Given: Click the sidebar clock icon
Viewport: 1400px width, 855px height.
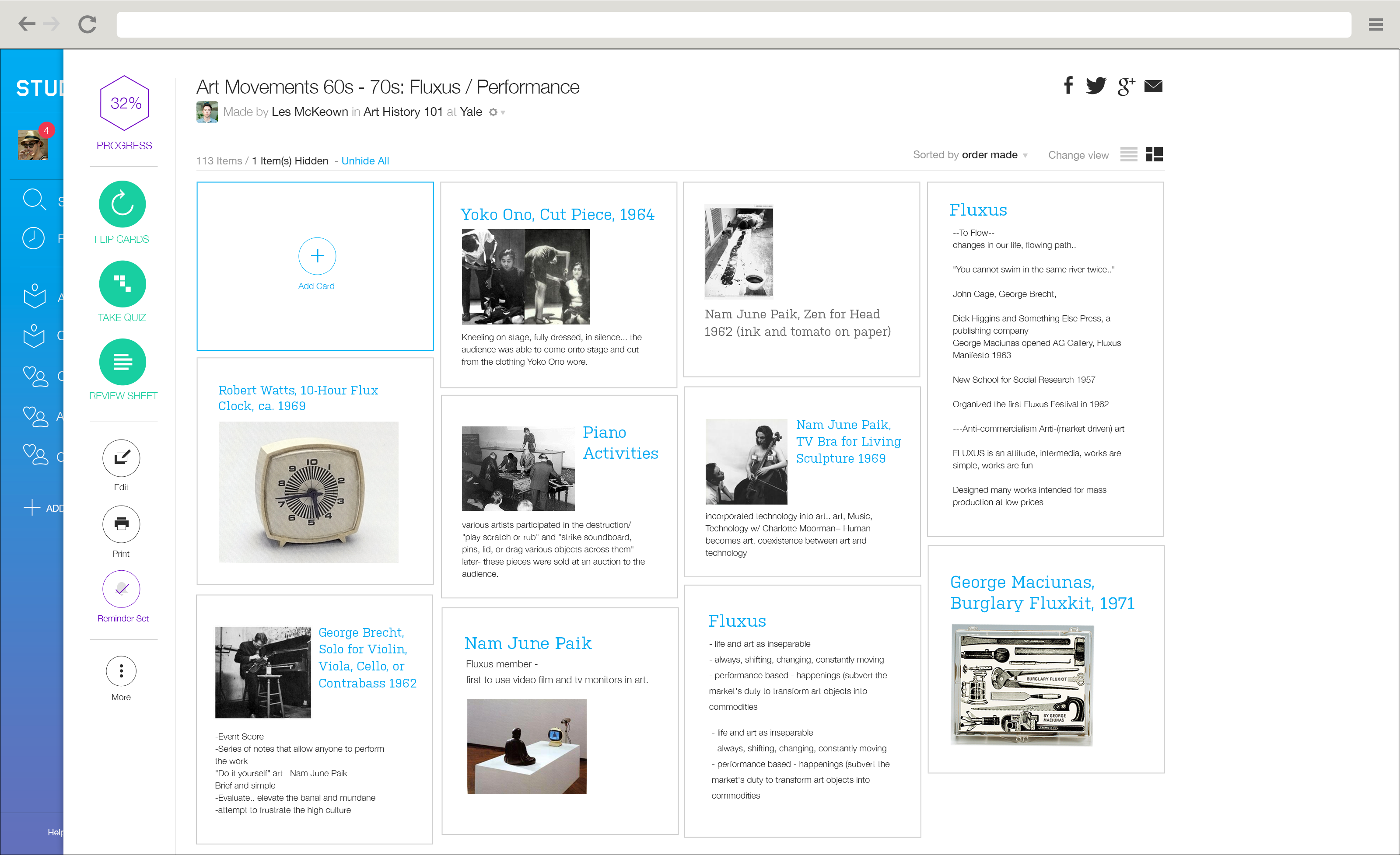Looking at the screenshot, I should [34, 238].
